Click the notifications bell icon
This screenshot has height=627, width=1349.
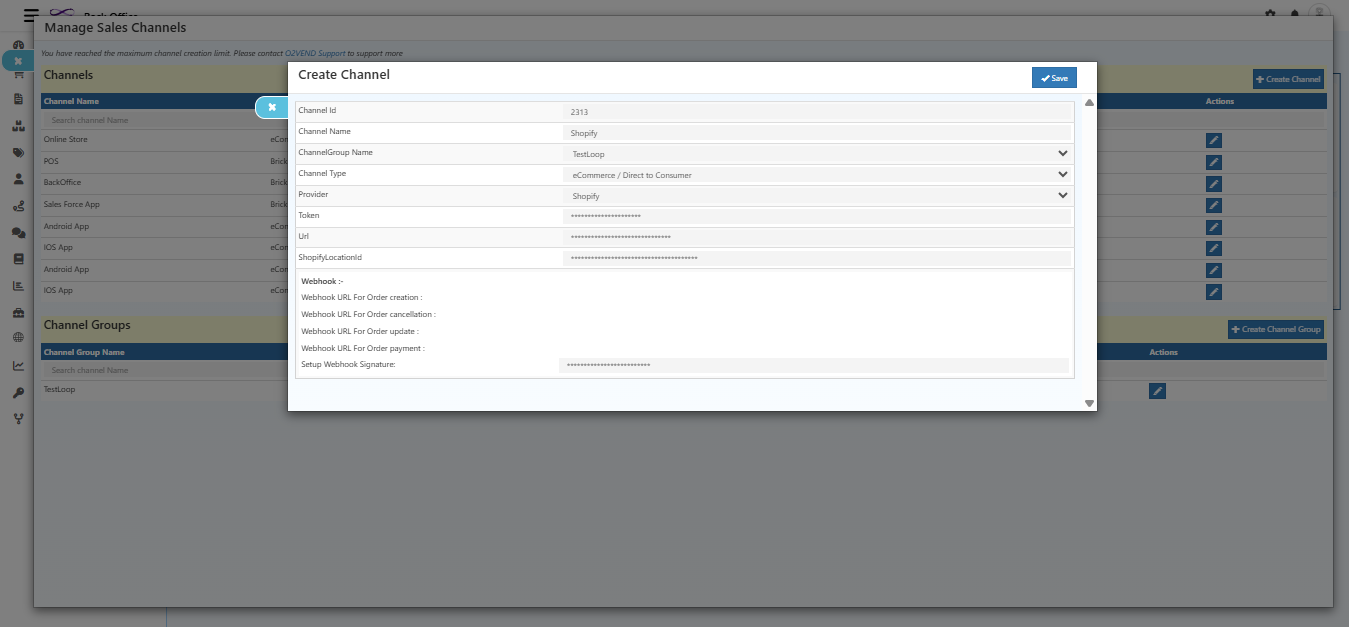click(1294, 10)
